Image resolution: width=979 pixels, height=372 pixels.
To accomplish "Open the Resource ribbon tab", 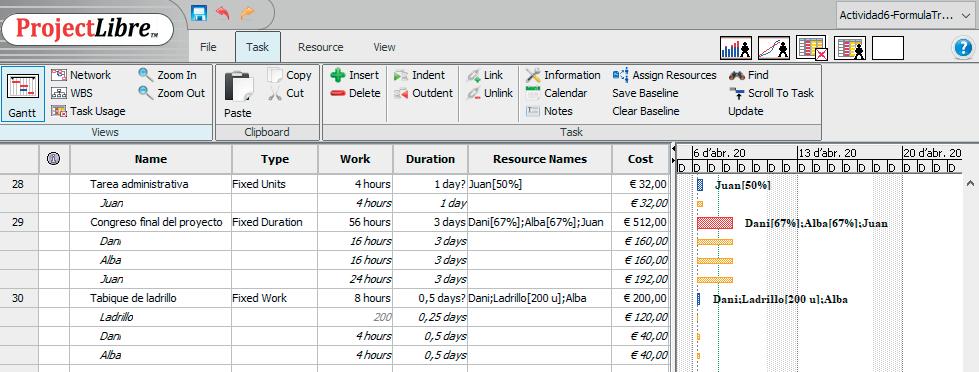I will [x=320, y=47].
